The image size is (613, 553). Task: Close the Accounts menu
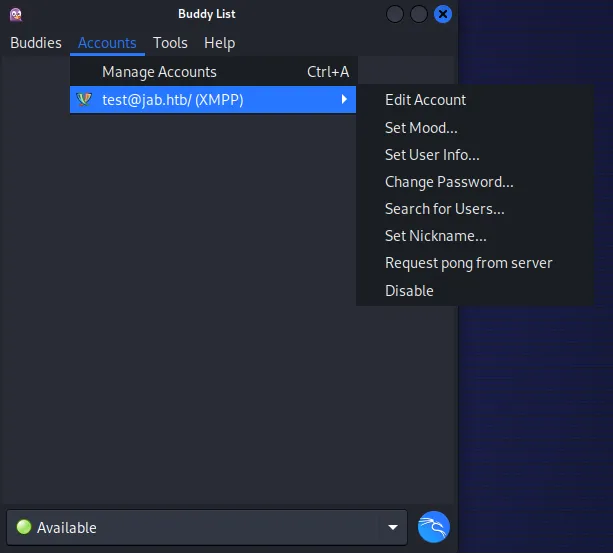coord(107,43)
